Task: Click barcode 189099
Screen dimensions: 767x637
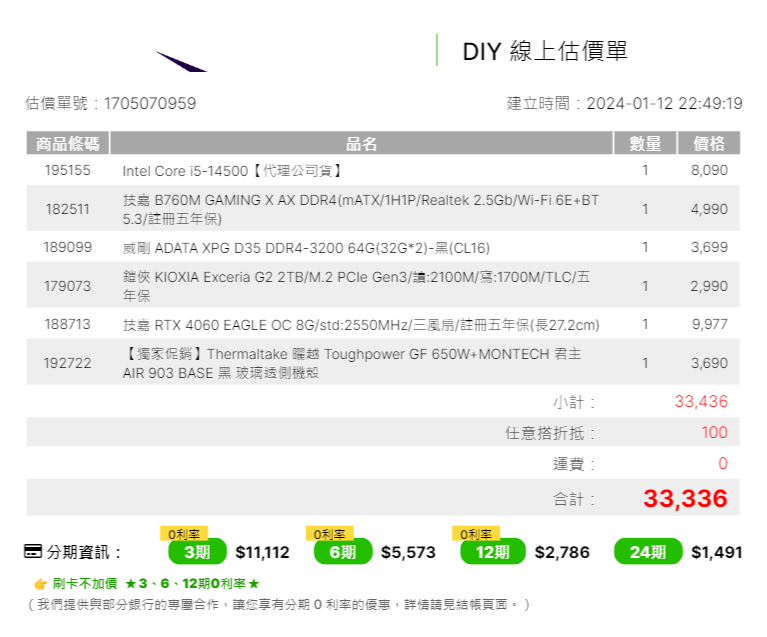Action: [68, 247]
